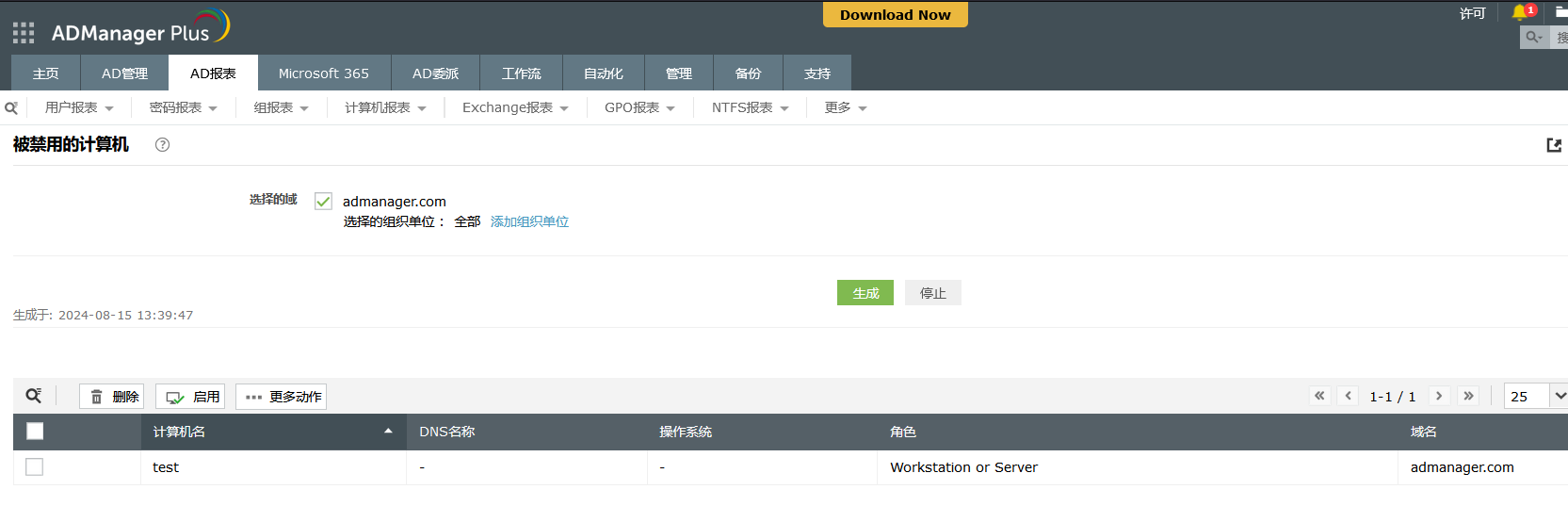Open the AD管理 tab

(x=124, y=73)
